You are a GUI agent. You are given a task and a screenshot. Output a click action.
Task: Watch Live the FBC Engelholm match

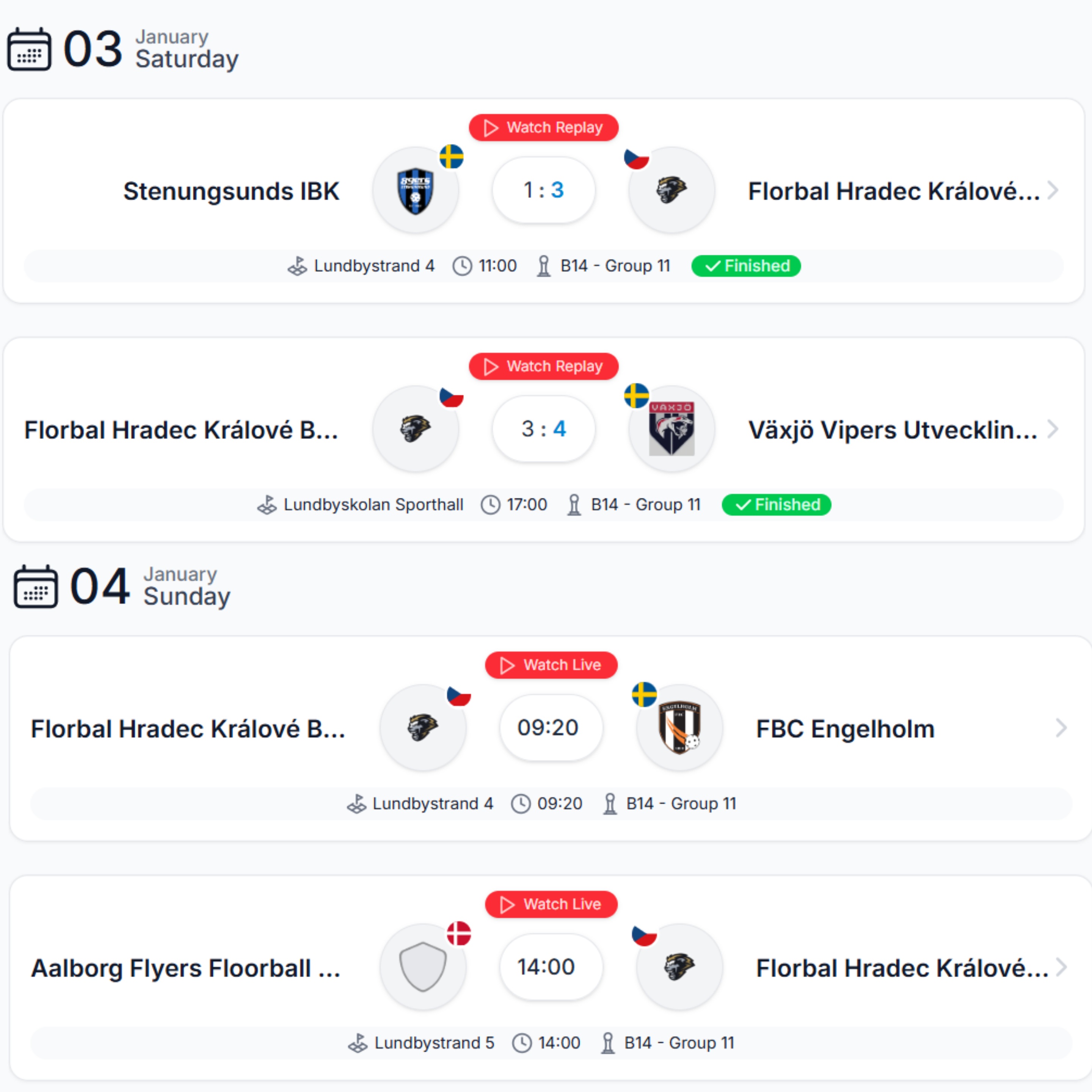pyautogui.click(x=551, y=665)
